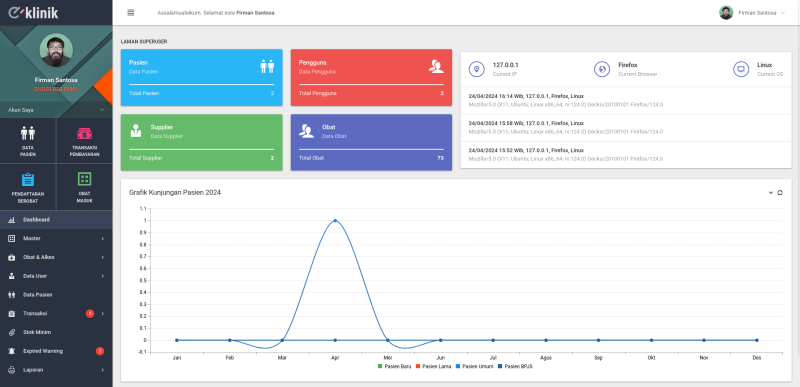Click the Expired Warning bell icon
Image resolution: width=800 pixels, height=387 pixels.
click(12, 351)
